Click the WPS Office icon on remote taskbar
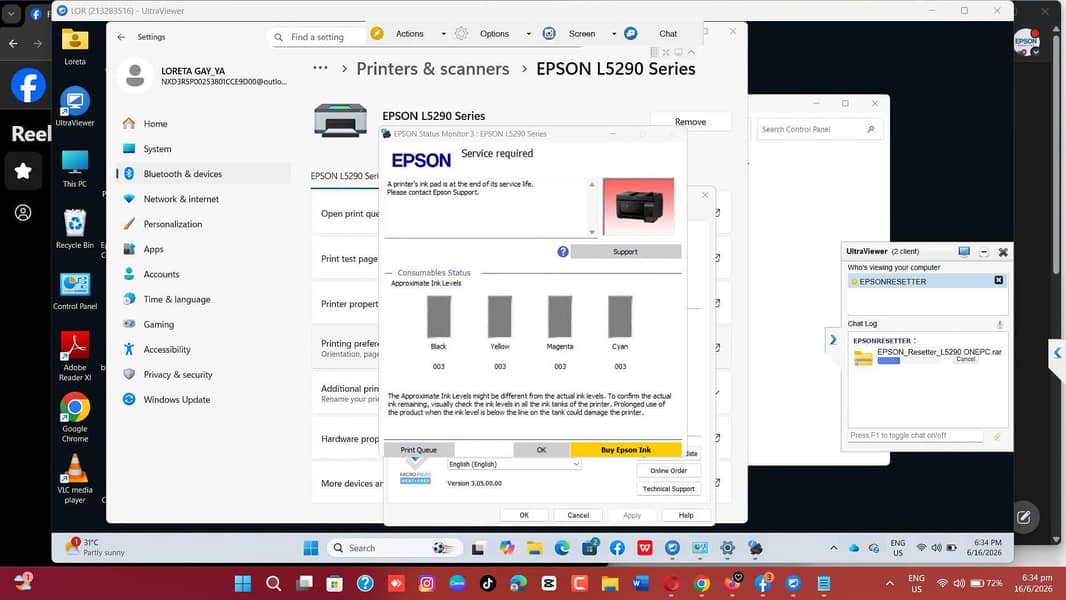 click(x=644, y=548)
